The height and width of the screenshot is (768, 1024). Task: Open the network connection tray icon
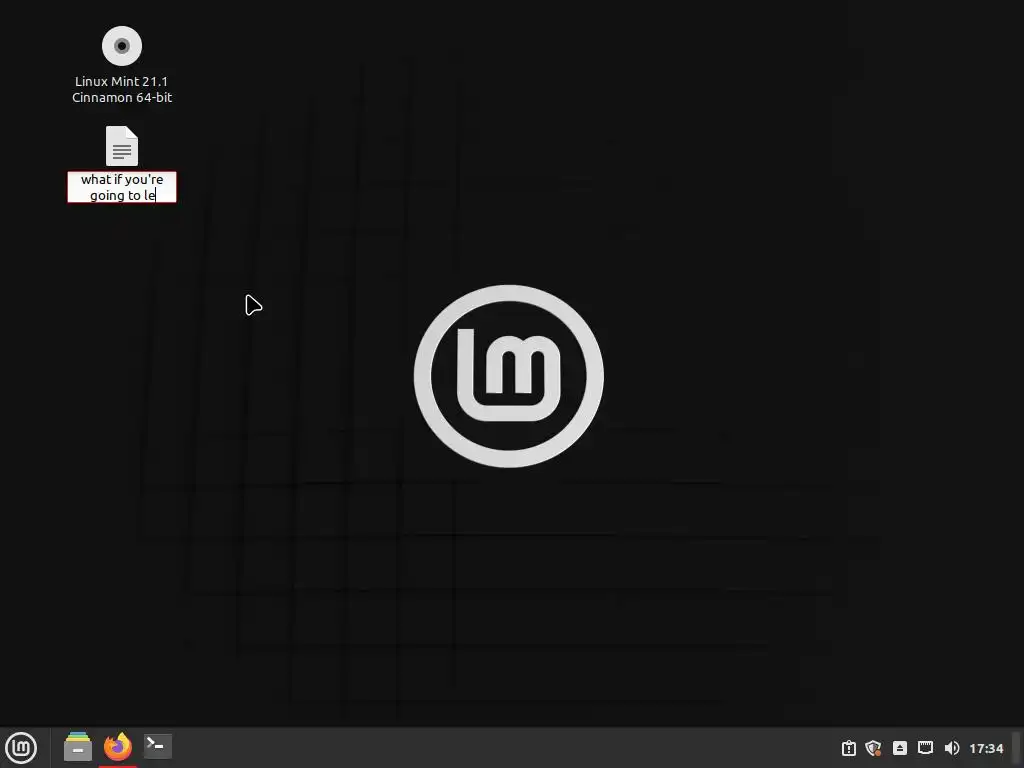click(x=925, y=748)
